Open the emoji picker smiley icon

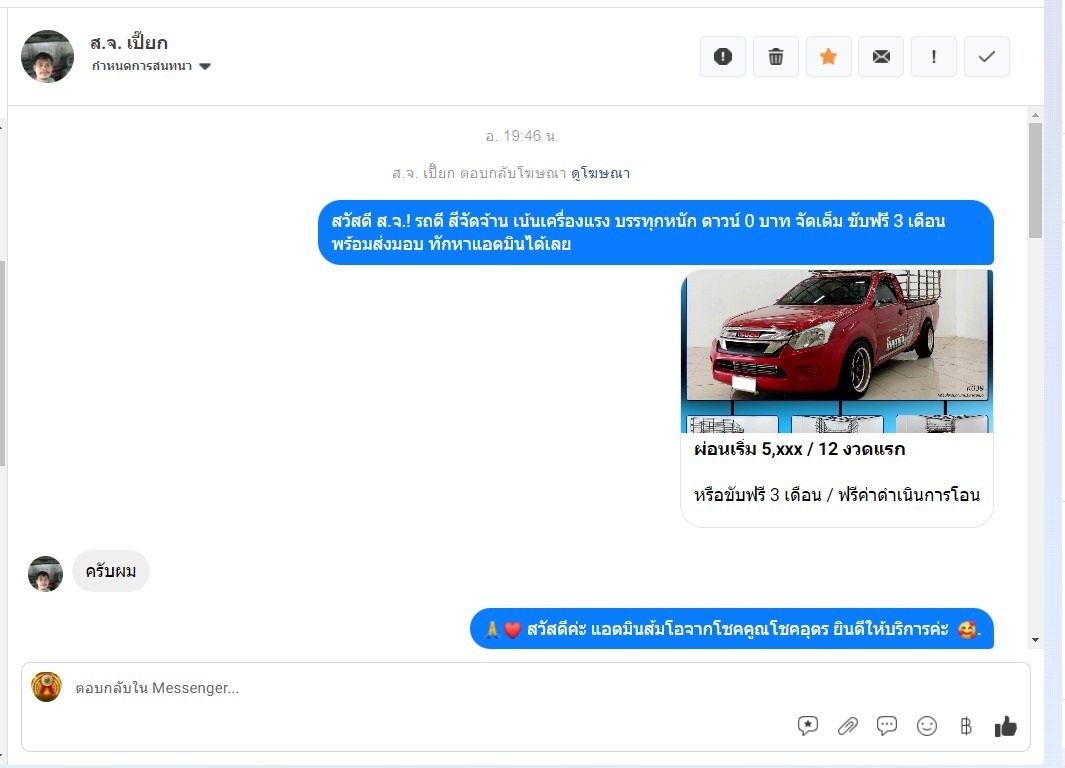pyautogui.click(x=927, y=726)
